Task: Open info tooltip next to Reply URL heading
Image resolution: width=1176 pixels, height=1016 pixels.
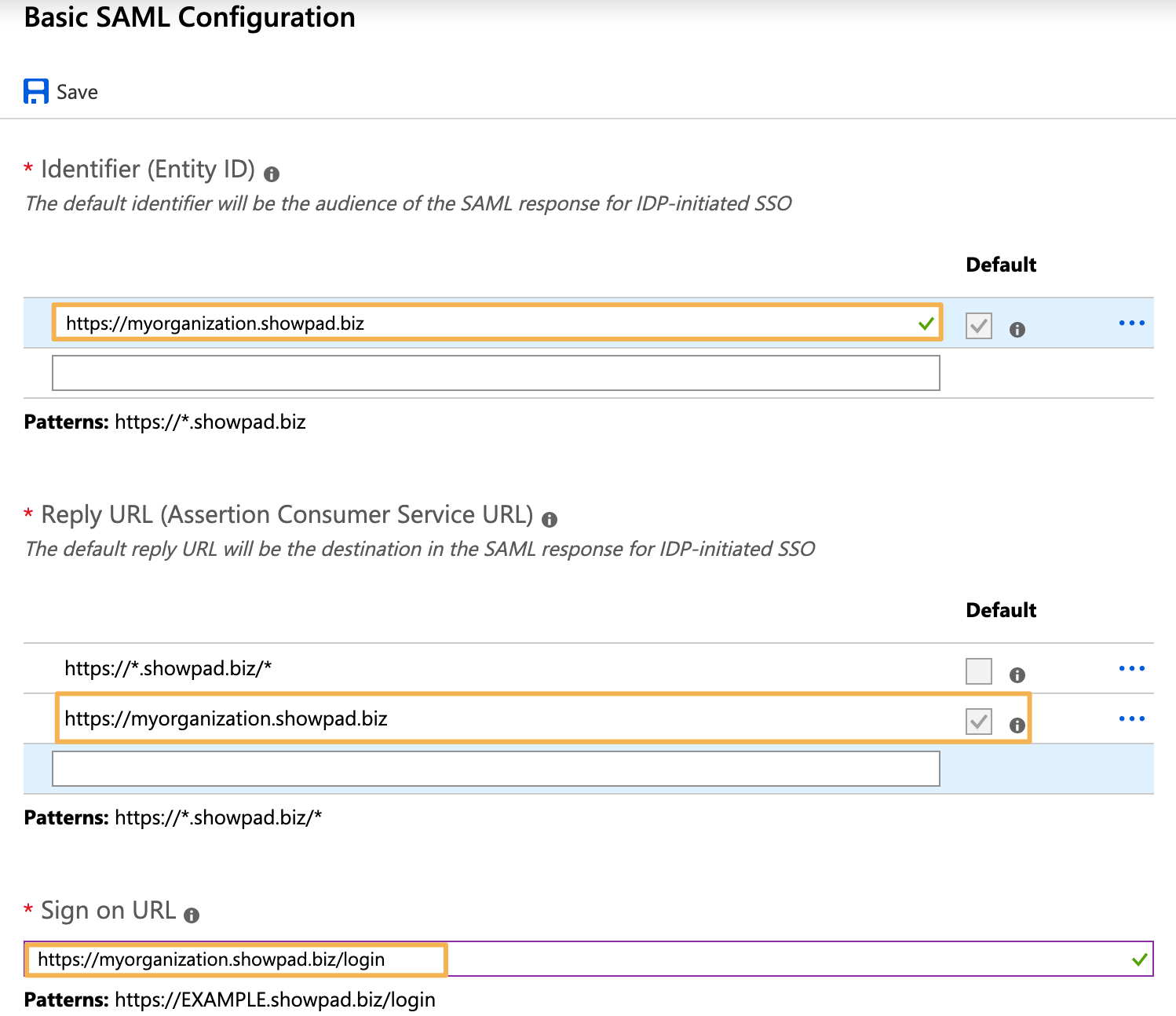Action: (x=550, y=519)
